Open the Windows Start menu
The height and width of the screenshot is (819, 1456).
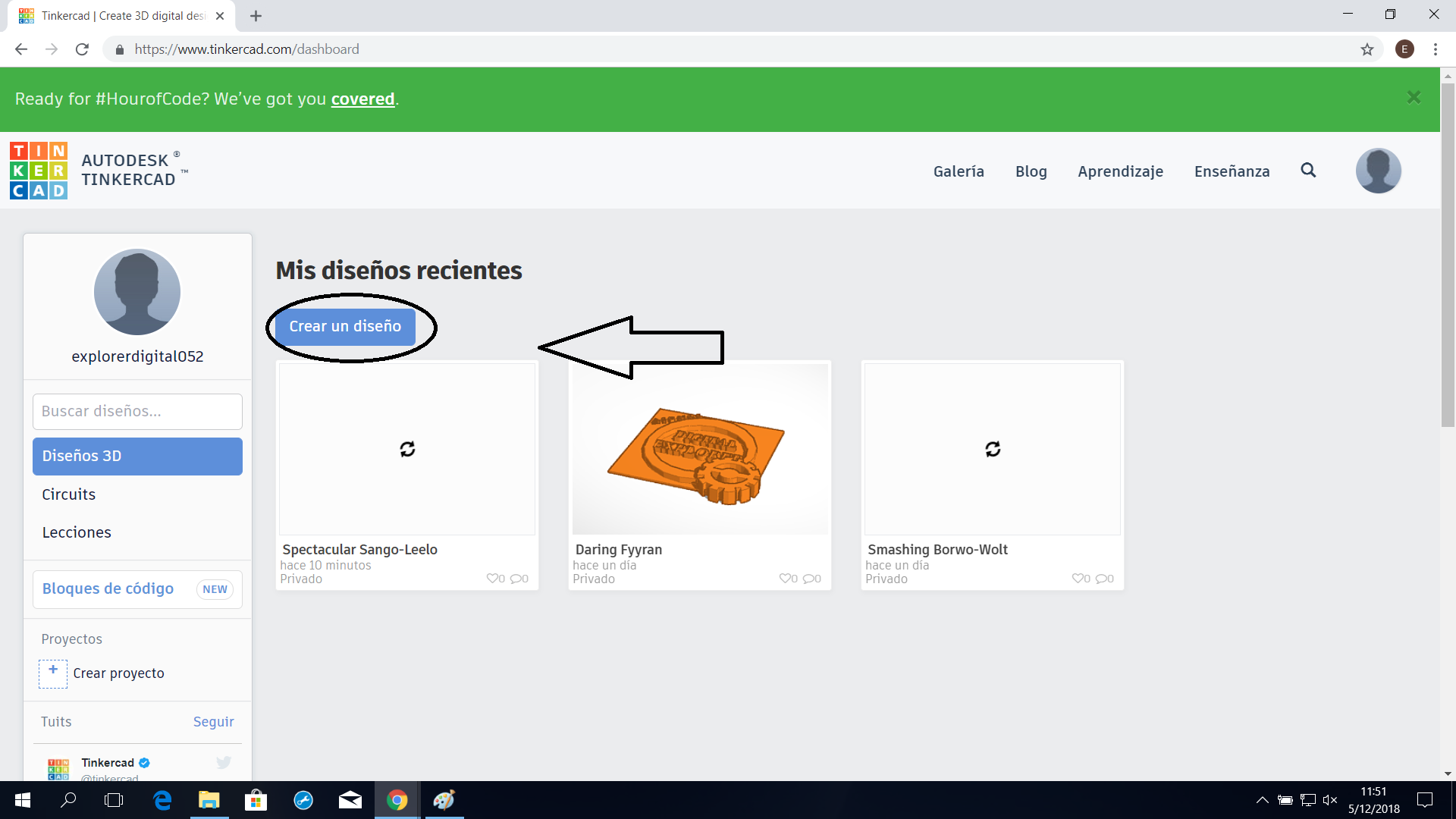click(23, 800)
